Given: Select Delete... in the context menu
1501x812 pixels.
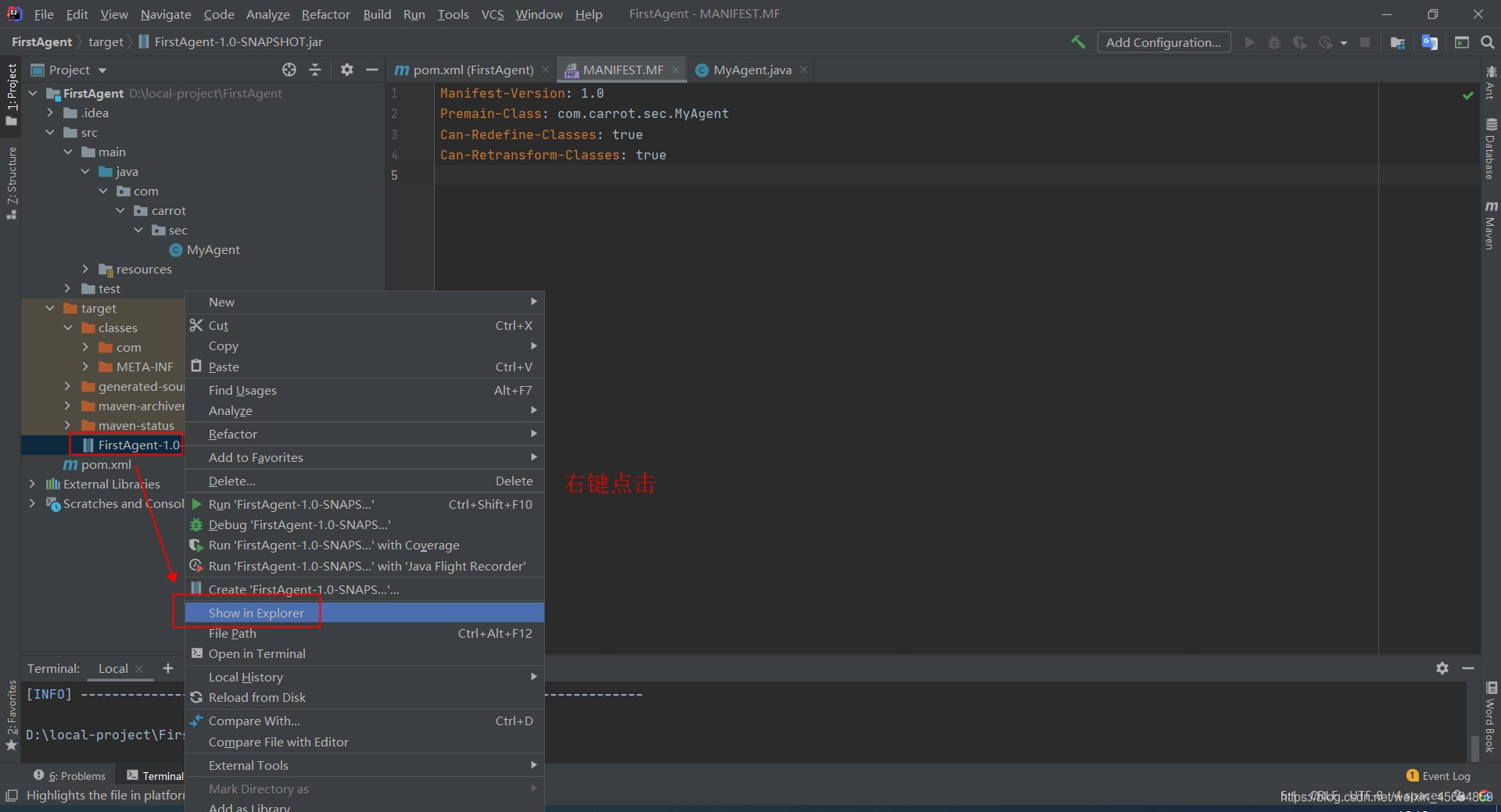Looking at the screenshot, I should [x=364, y=481].
